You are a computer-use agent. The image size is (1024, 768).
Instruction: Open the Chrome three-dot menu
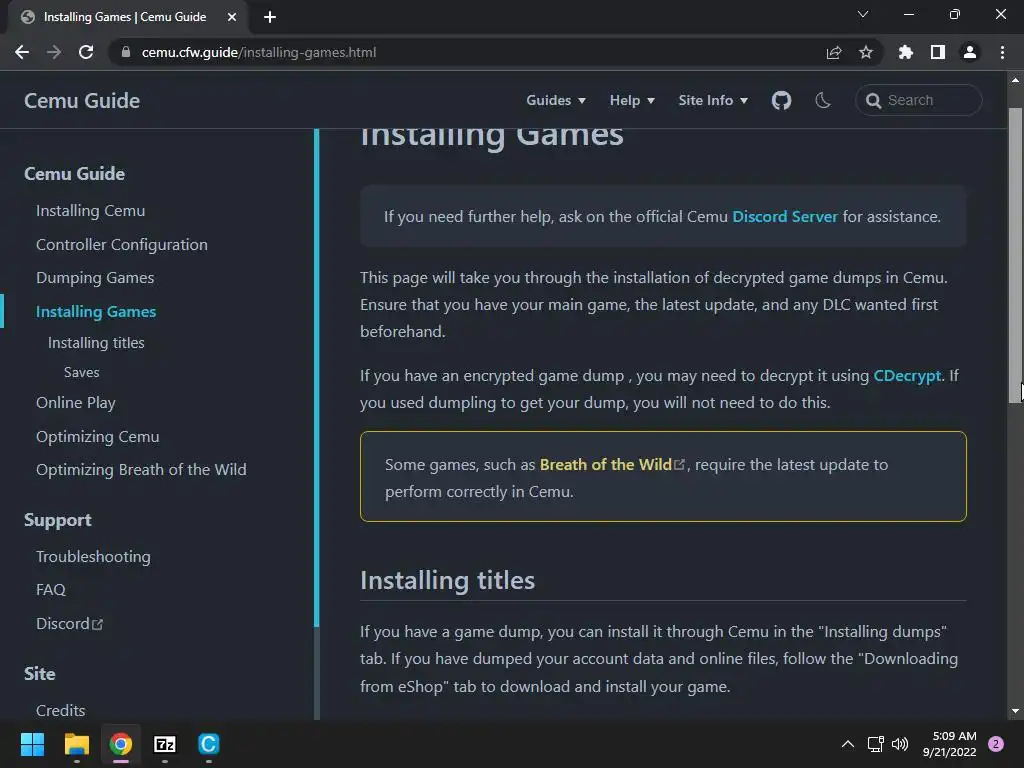(1002, 52)
